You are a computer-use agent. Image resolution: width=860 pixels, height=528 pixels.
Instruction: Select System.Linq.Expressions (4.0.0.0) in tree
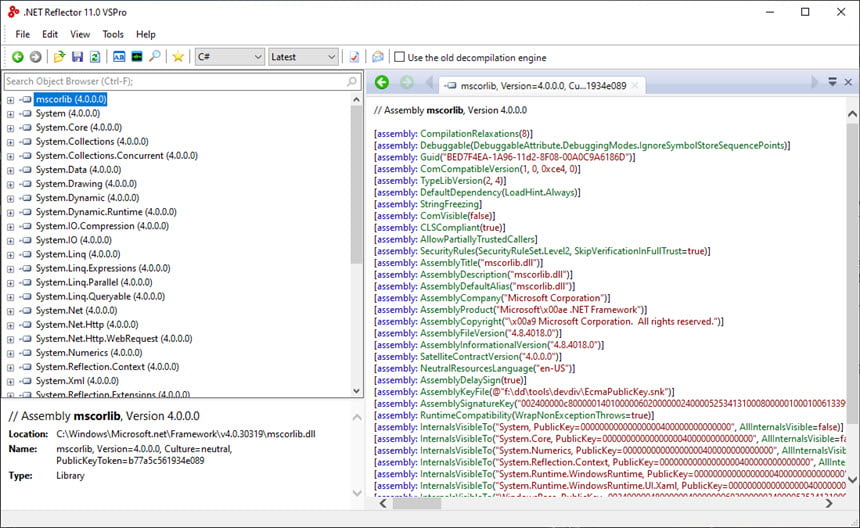103,268
